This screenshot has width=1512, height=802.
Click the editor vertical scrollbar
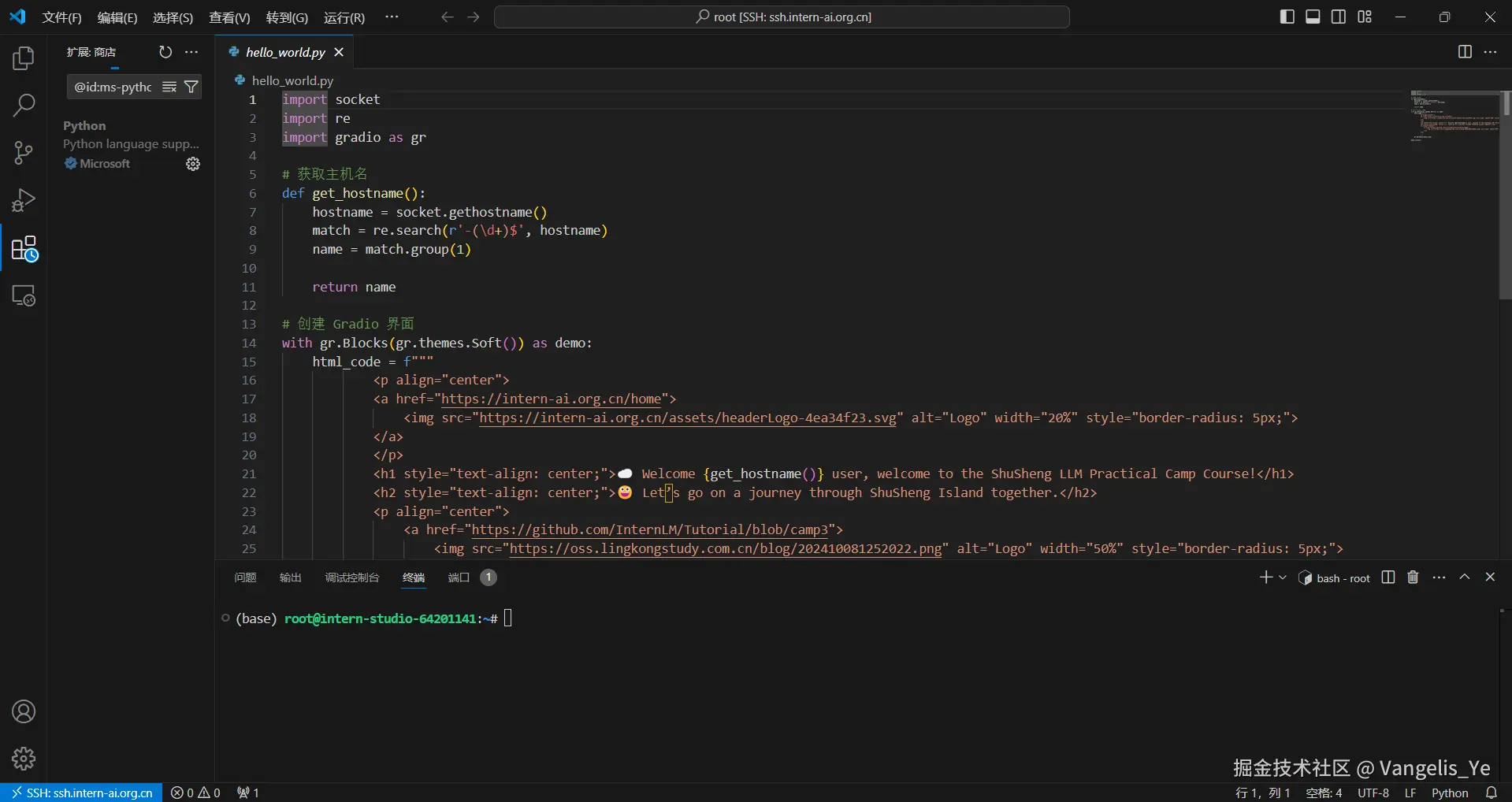1506,195
